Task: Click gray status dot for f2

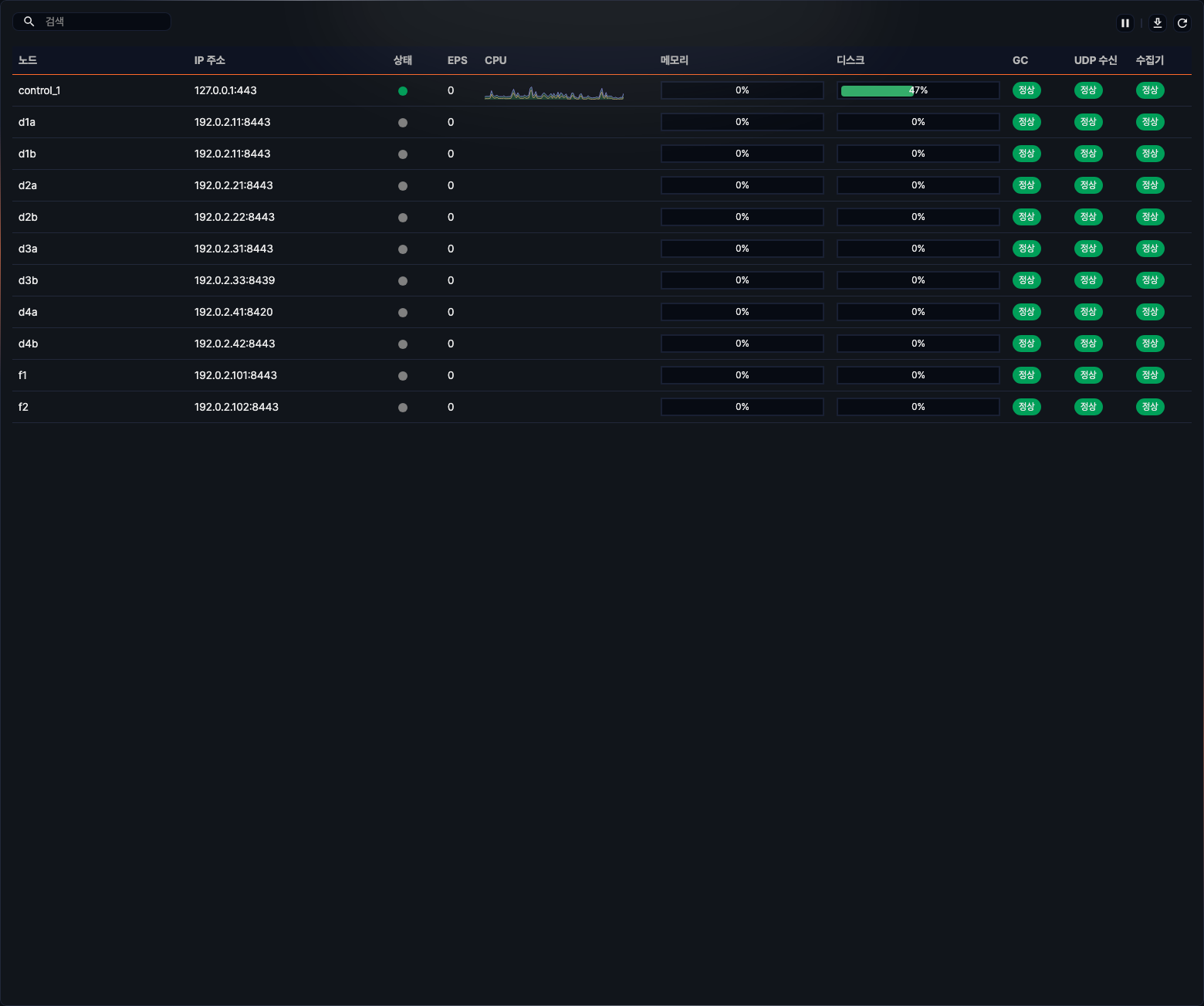Action: pyautogui.click(x=402, y=408)
